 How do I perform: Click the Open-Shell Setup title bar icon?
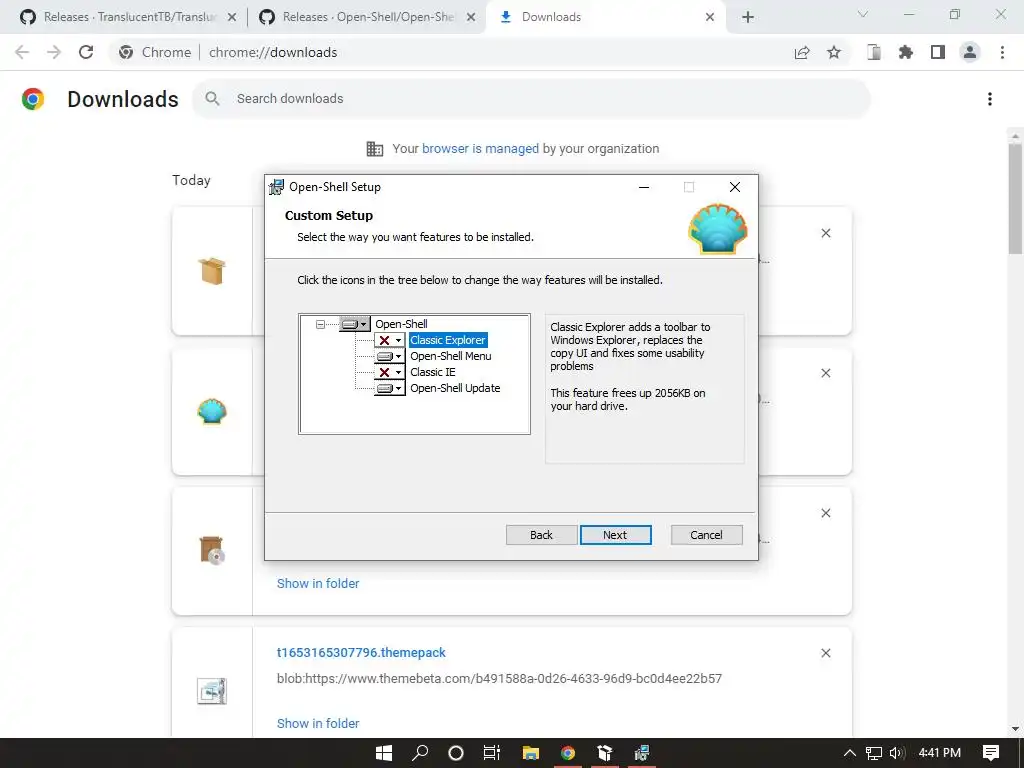(x=277, y=187)
